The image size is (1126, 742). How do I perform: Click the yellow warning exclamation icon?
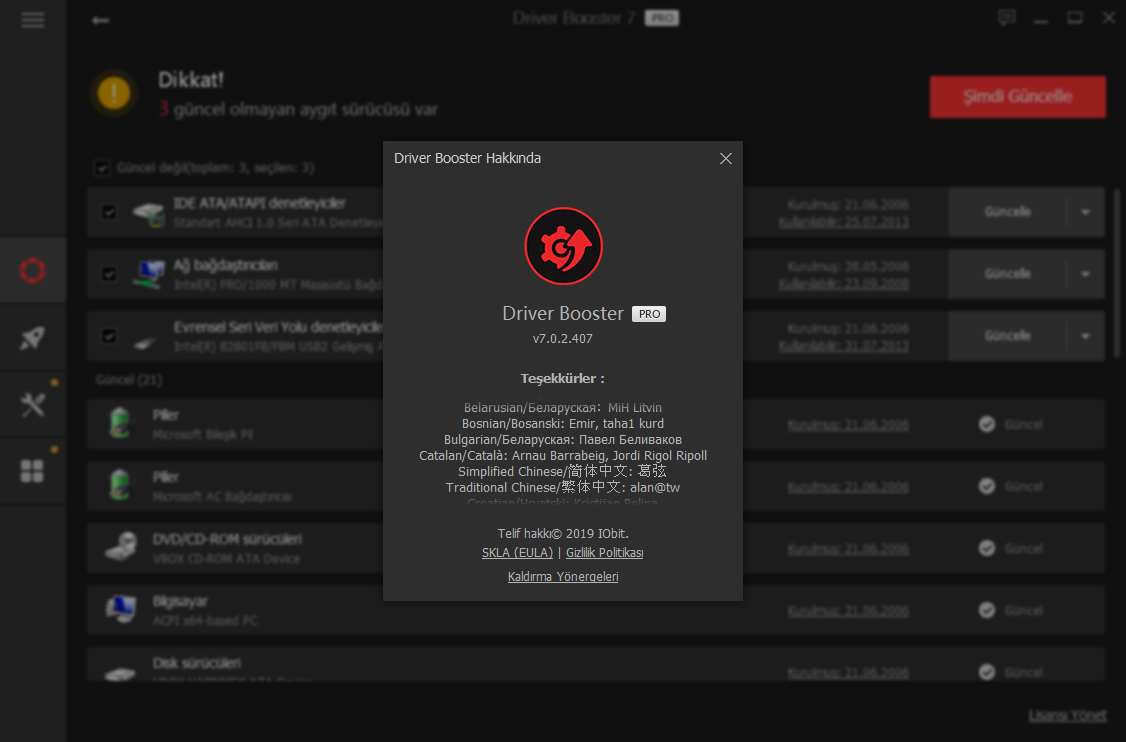tap(113, 93)
